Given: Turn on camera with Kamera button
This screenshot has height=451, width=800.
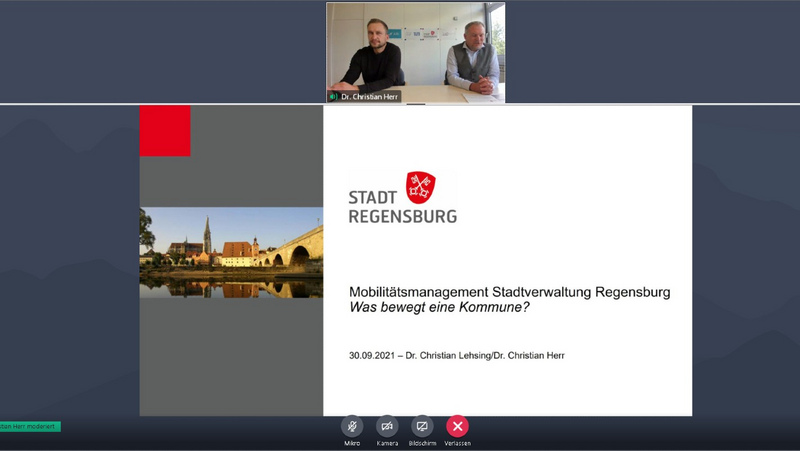Looking at the screenshot, I should click(x=387, y=426).
